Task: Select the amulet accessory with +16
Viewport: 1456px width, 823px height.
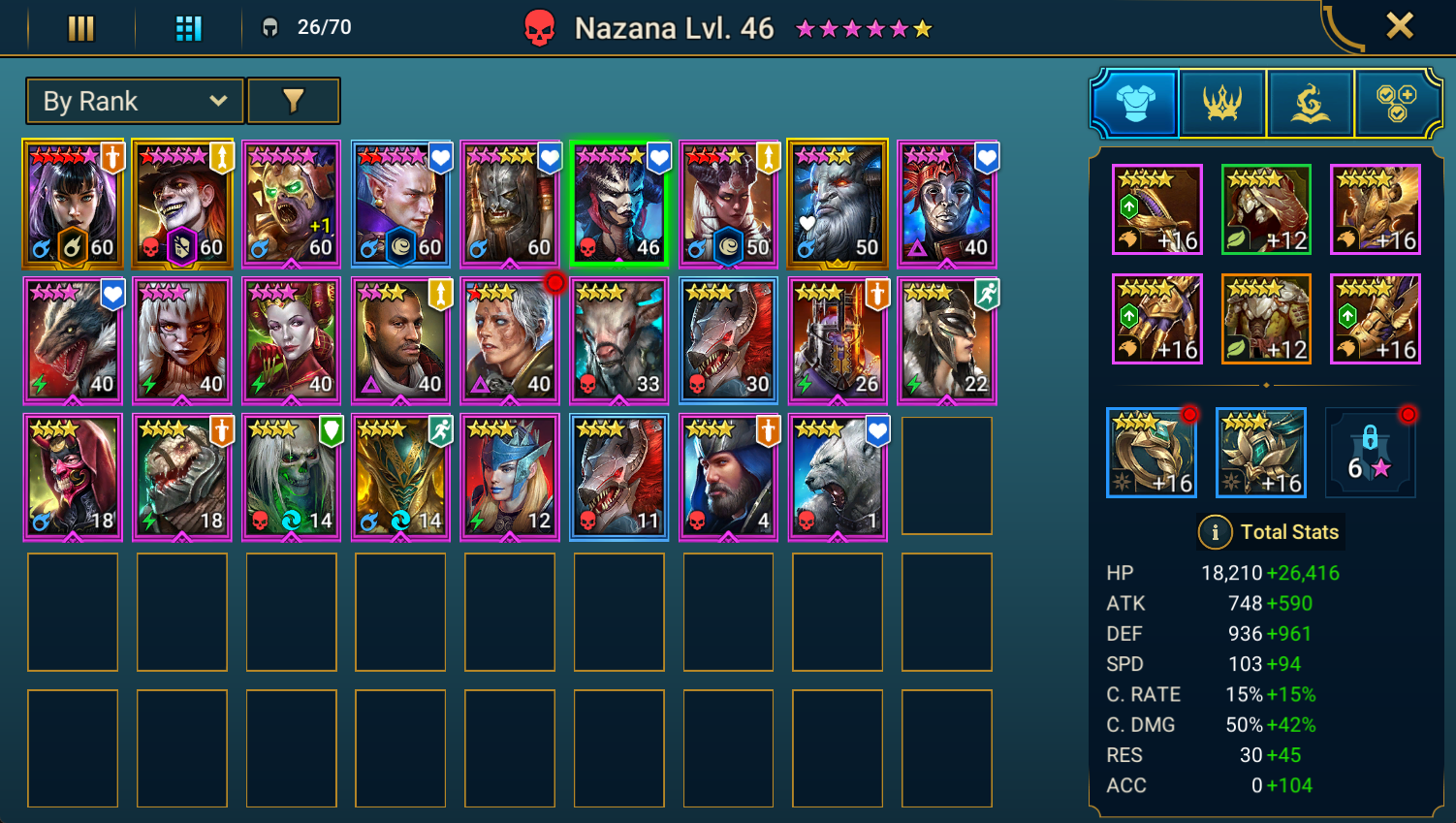Action: (1261, 453)
